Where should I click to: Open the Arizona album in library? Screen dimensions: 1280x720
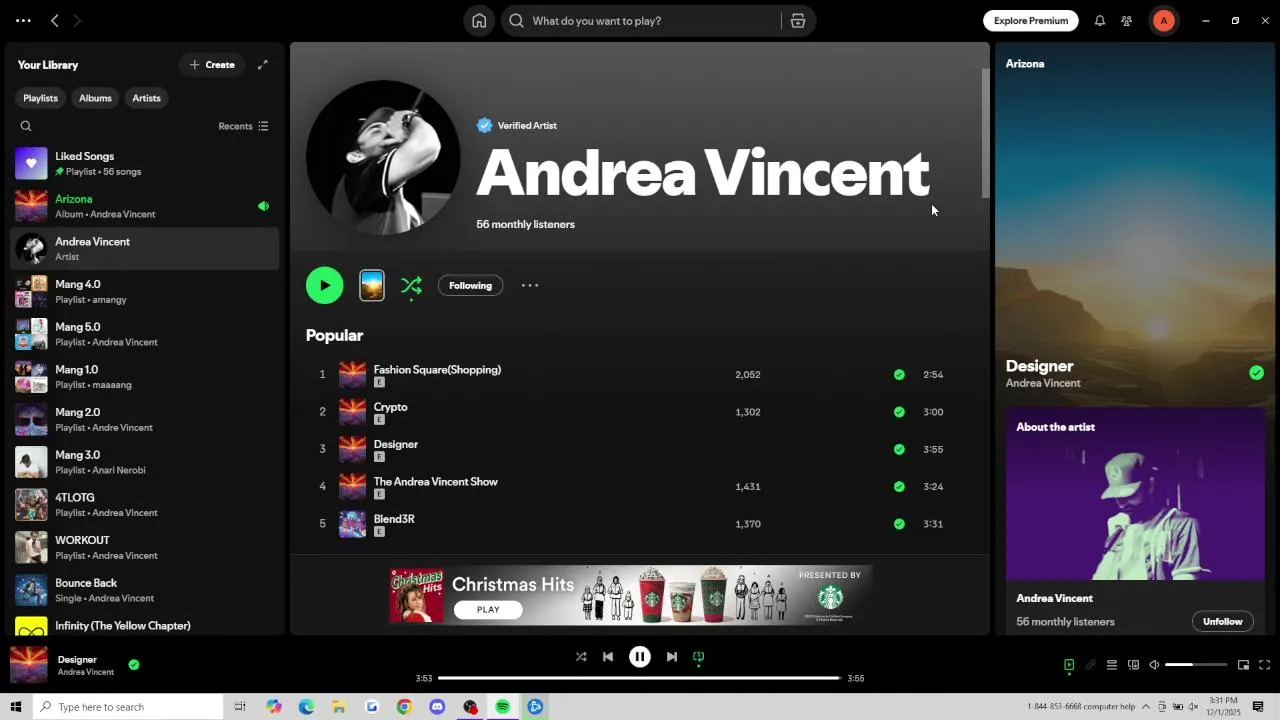pyautogui.click(x=145, y=206)
